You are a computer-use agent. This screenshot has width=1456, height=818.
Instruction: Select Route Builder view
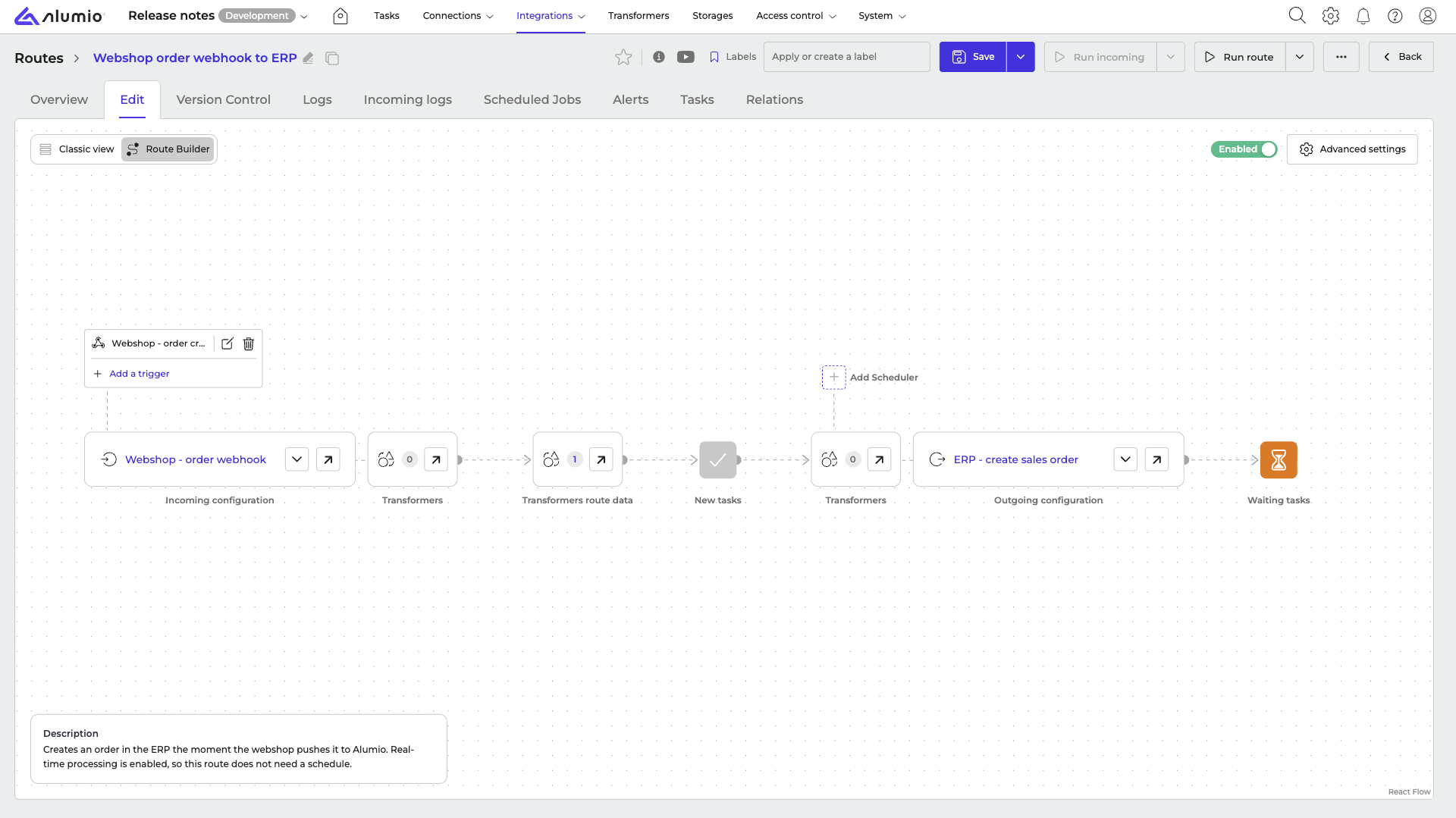coord(168,149)
